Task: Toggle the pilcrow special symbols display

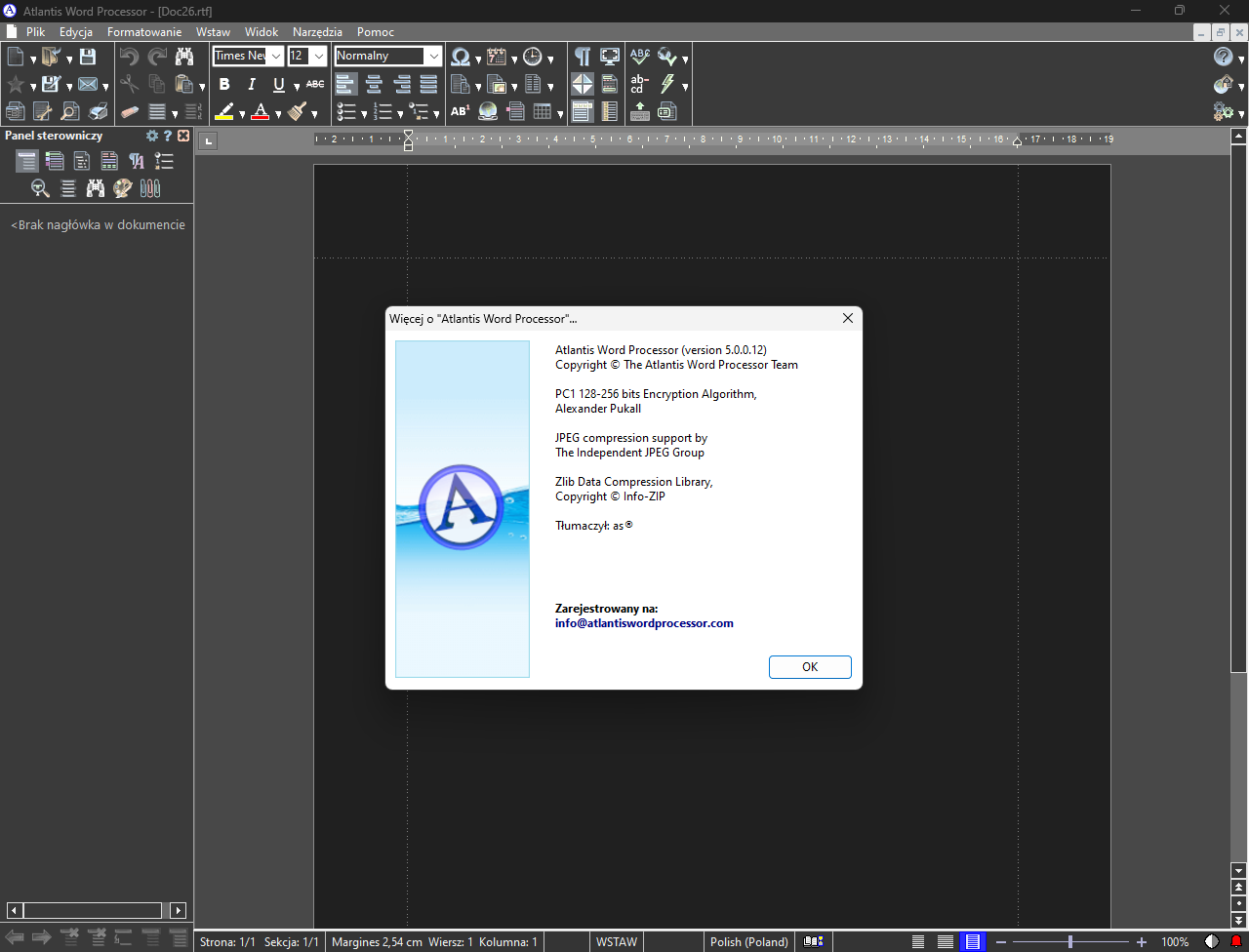Action: (x=583, y=57)
